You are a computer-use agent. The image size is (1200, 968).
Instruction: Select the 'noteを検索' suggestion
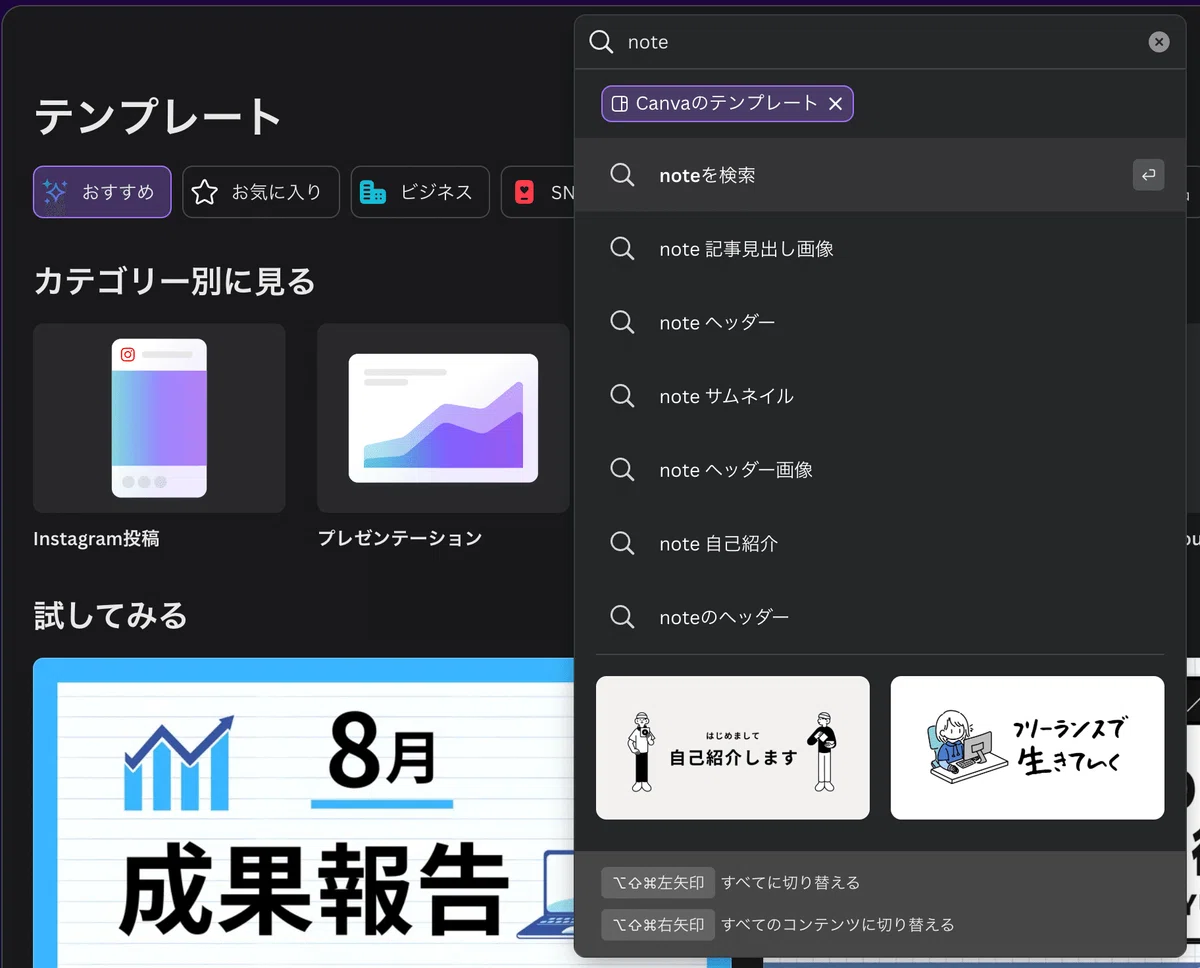coord(880,175)
